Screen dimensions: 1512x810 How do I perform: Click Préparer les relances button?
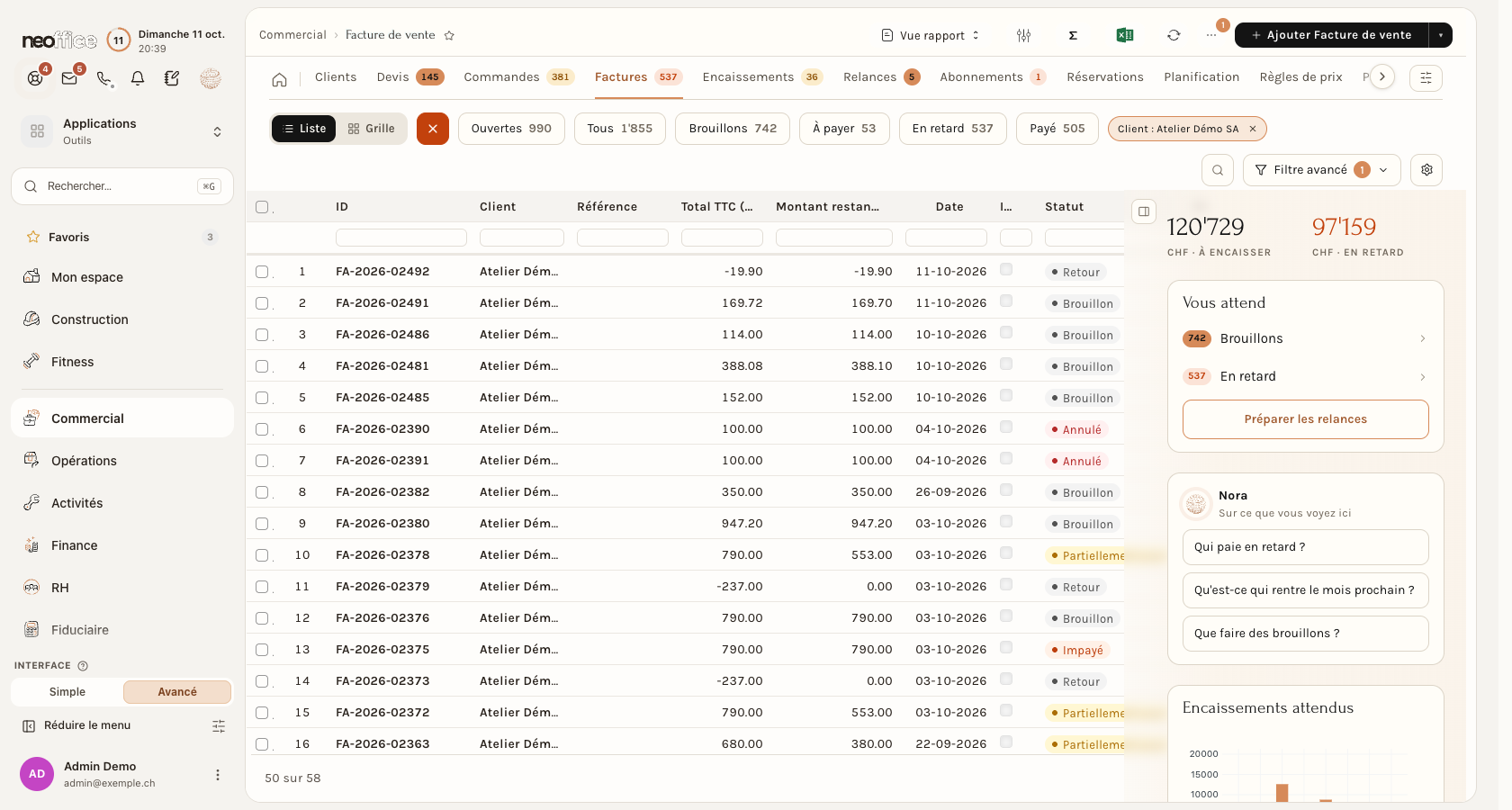1305,419
